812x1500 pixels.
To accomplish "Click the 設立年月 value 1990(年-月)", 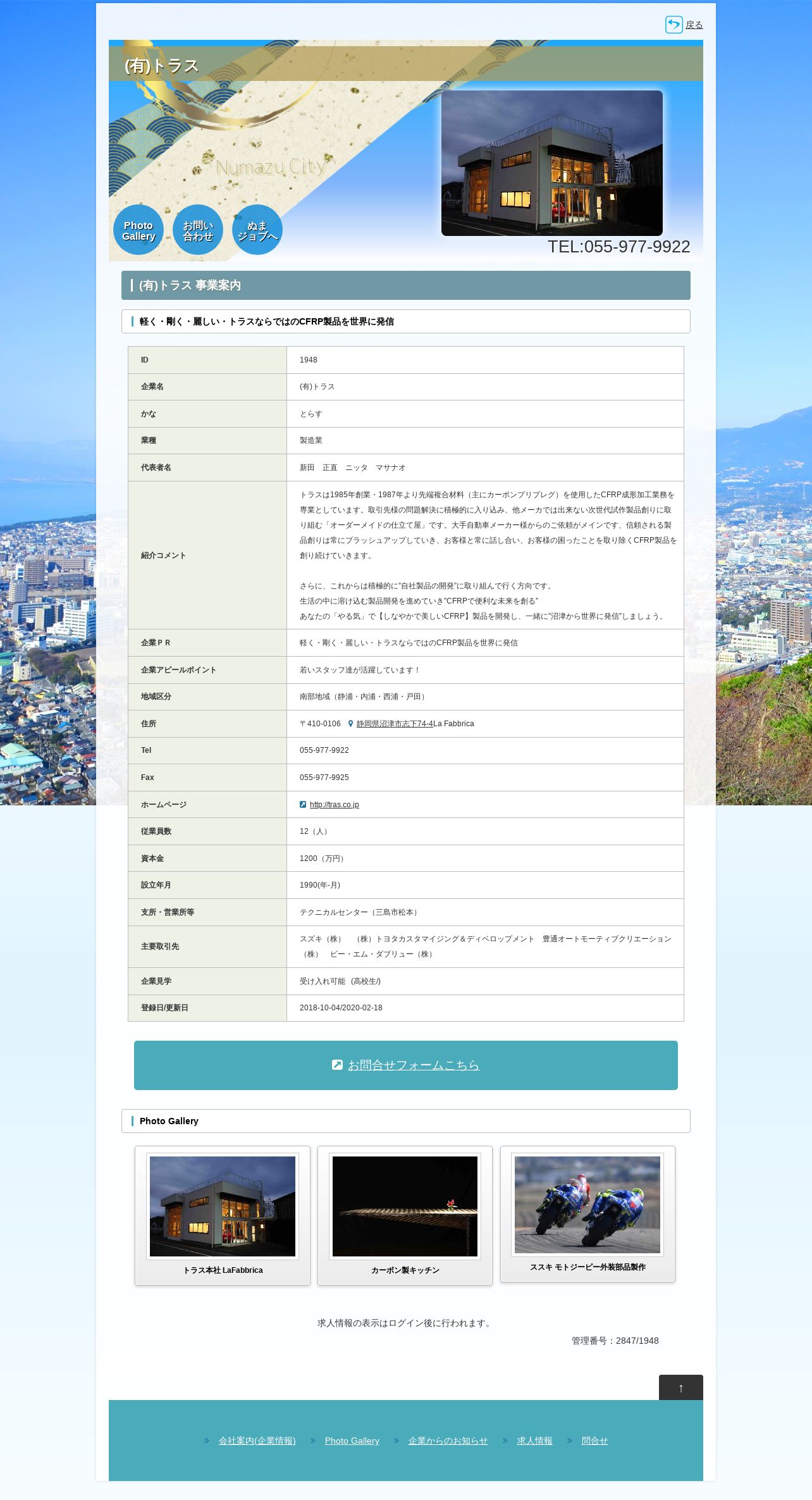I will pos(320,885).
